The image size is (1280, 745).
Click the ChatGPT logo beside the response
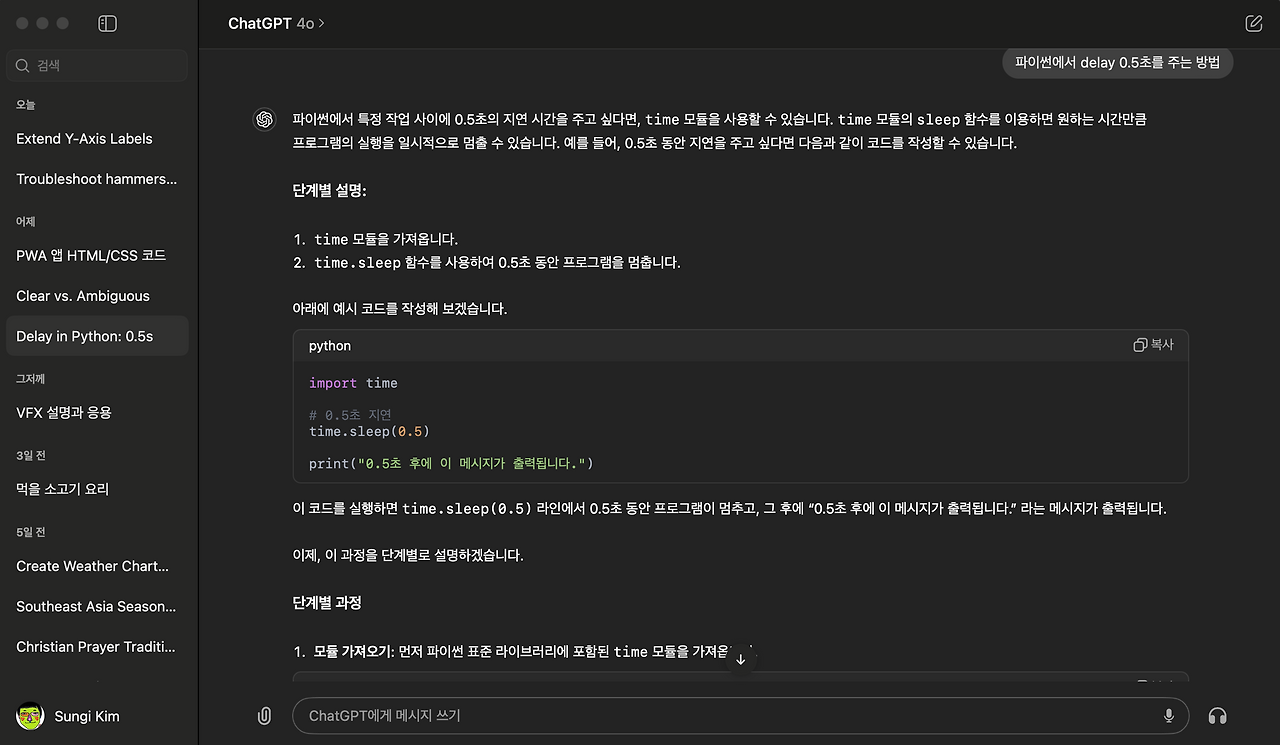[x=264, y=119]
